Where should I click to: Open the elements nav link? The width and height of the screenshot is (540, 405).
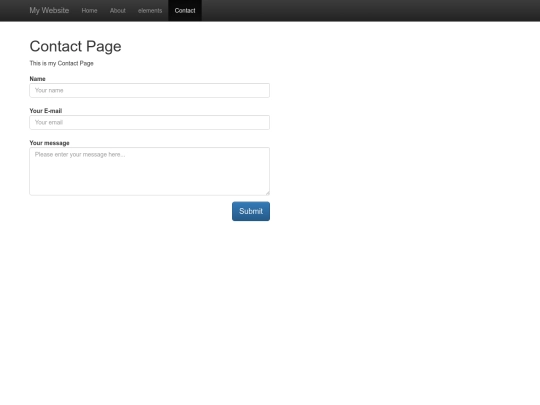(x=150, y=11)
